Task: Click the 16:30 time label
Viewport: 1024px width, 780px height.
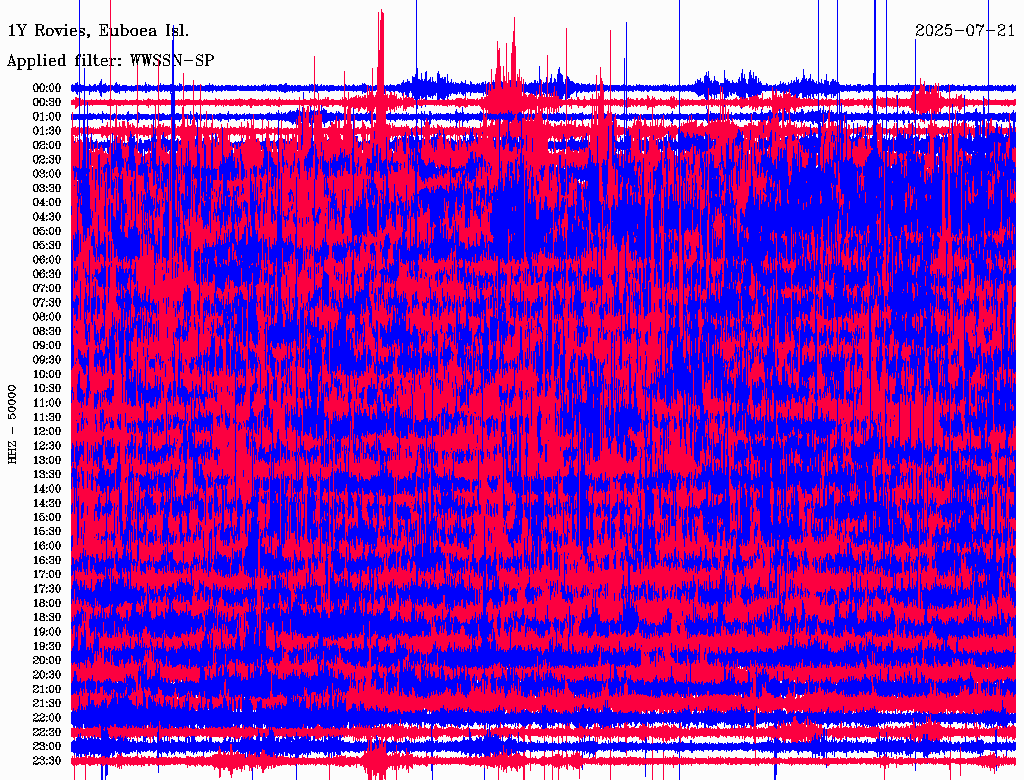Action: pos(47,561)
